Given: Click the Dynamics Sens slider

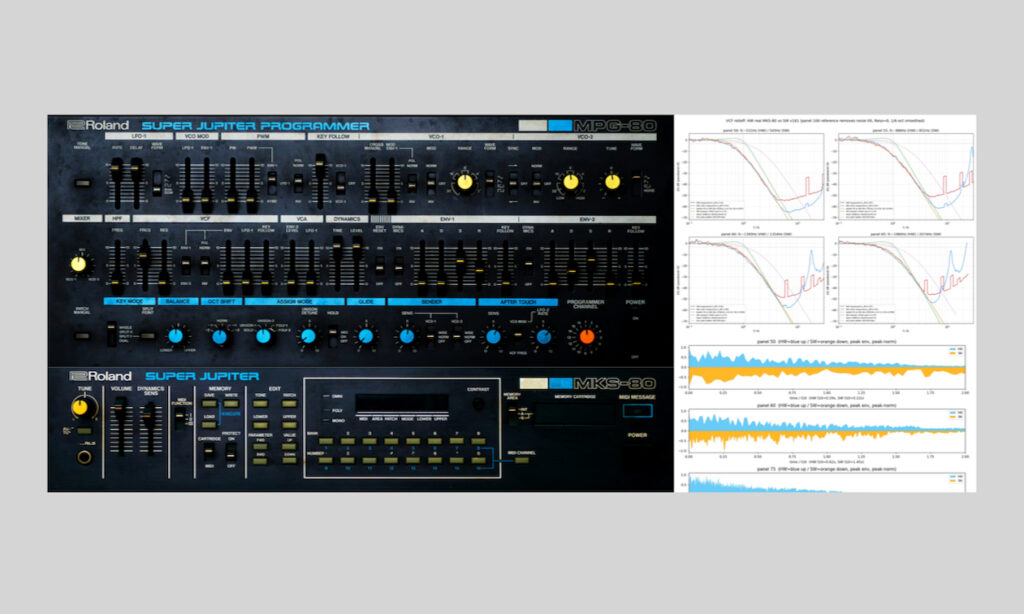Looking at the screenshot, I should click(x=150, y=428).
